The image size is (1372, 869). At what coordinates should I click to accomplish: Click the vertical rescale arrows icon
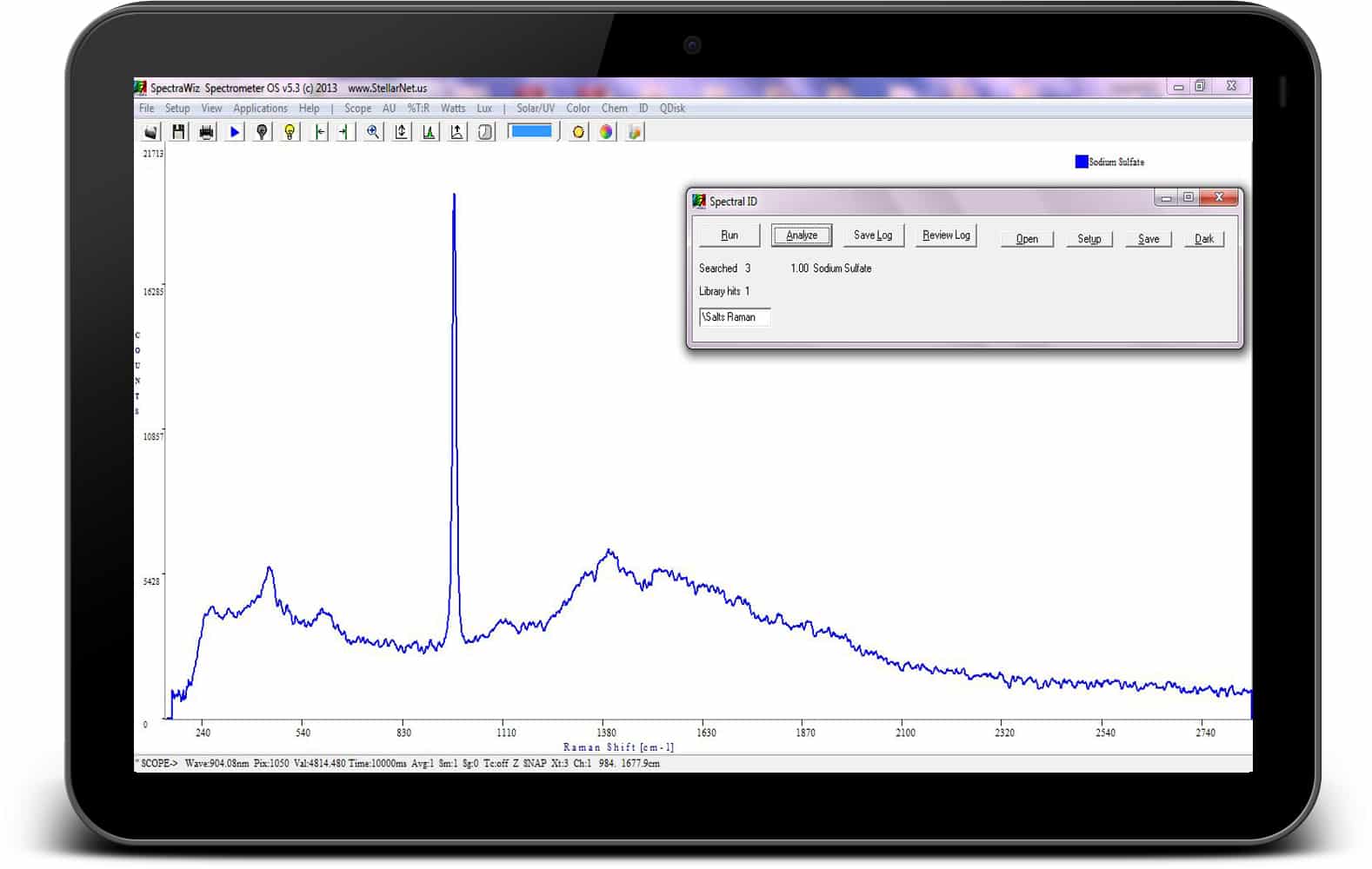click(x=401, y=132)
